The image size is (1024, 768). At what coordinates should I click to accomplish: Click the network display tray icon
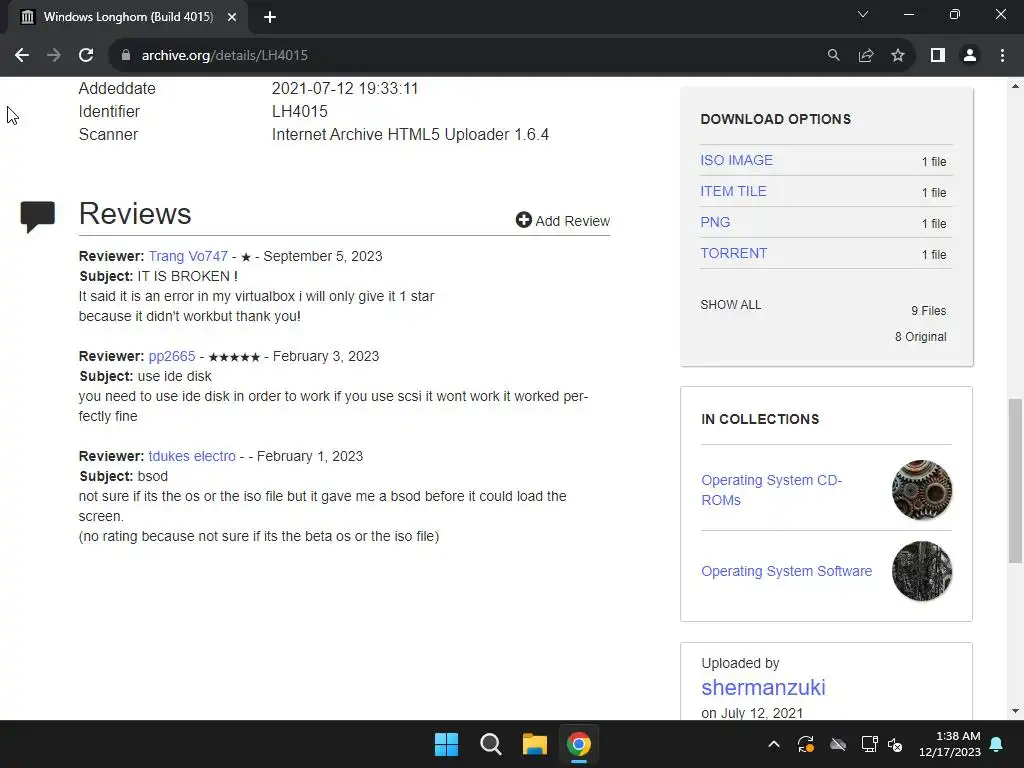(869, 744)
